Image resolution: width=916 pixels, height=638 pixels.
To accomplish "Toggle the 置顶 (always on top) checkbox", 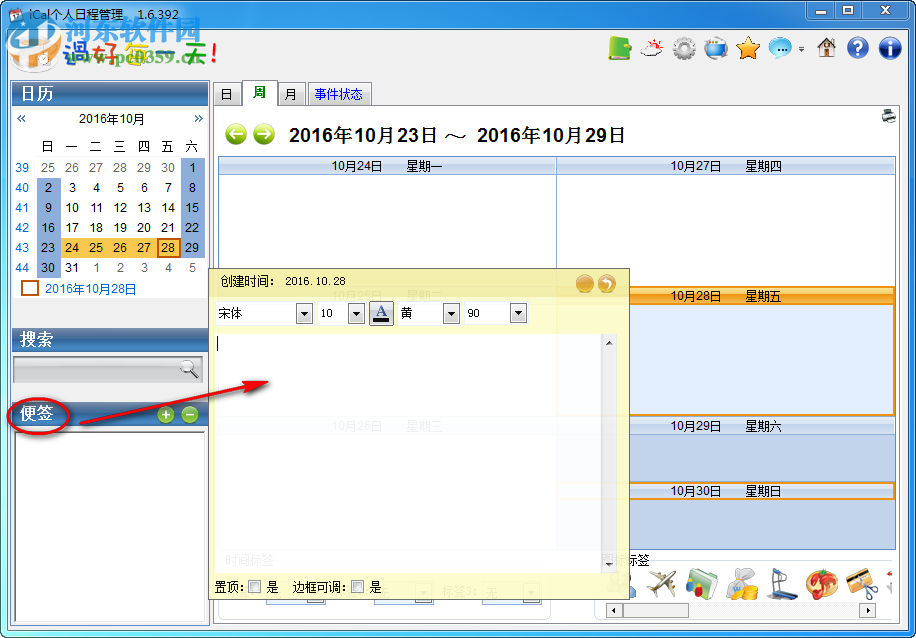I will pos(254,587).
